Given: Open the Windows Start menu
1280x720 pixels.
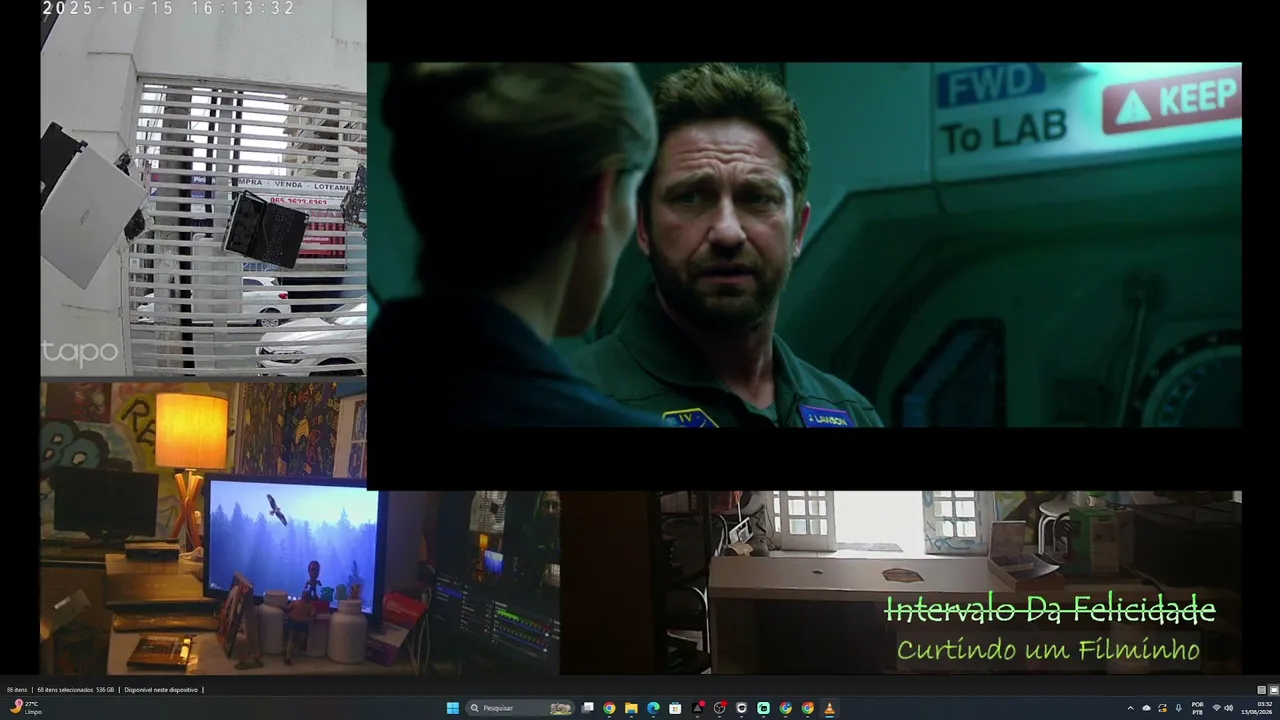Looking at the screenshot, I should [452, 708].
